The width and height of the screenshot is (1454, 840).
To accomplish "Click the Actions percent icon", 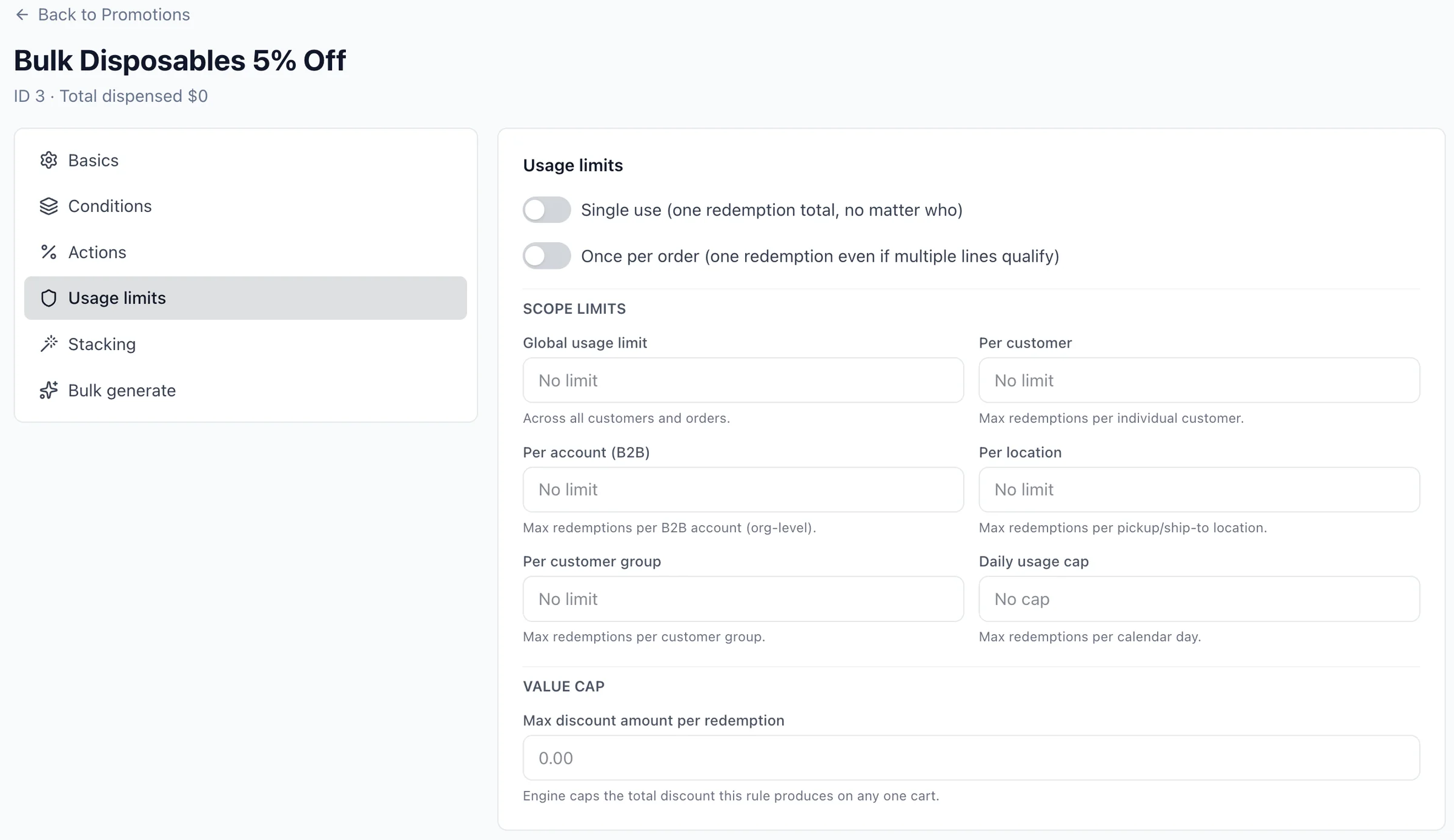I will point(48,253).
